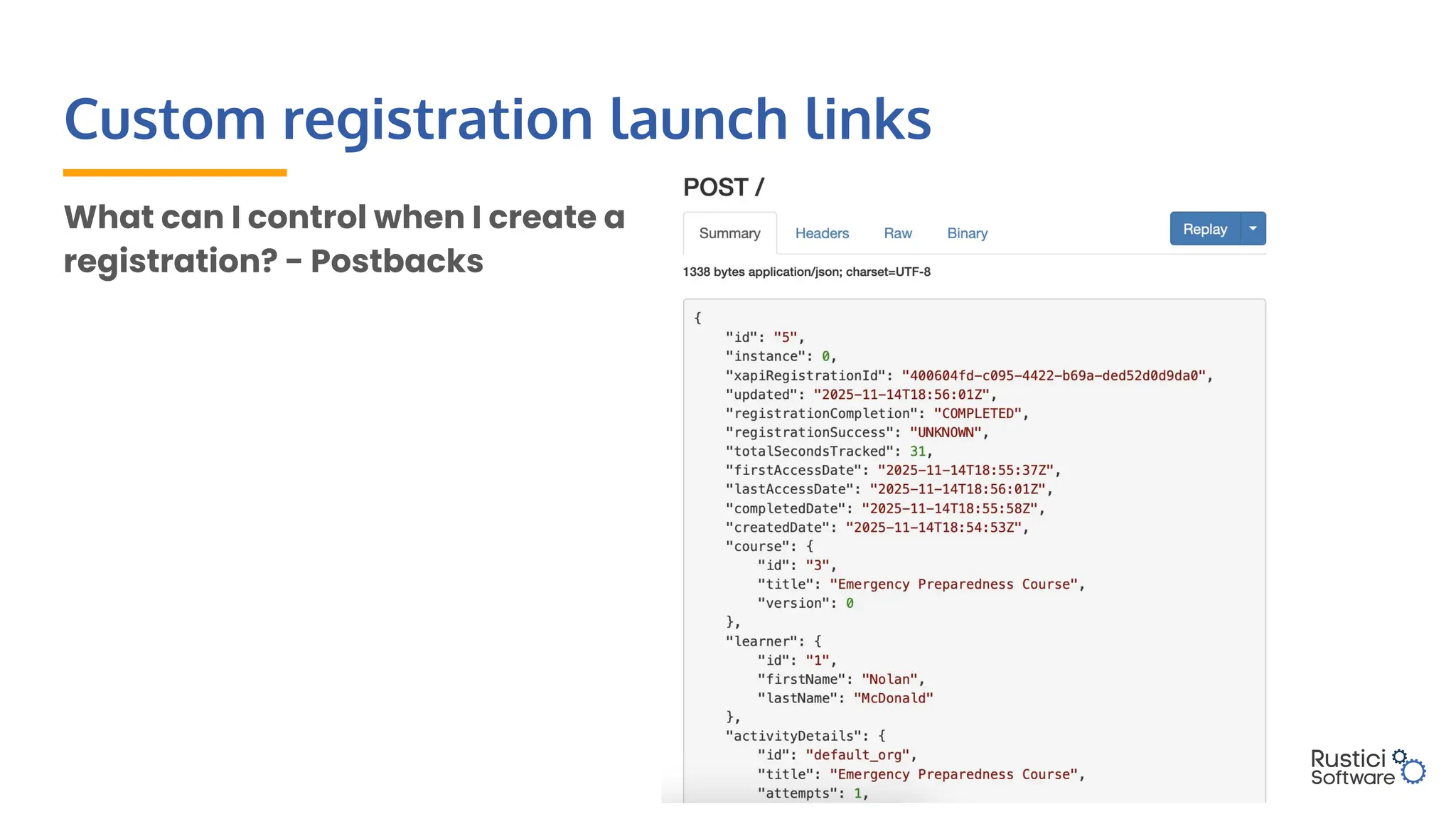The image size is (1456, 819).
Task: Click the lastName value "McDonald"
Action: [893, 698]
